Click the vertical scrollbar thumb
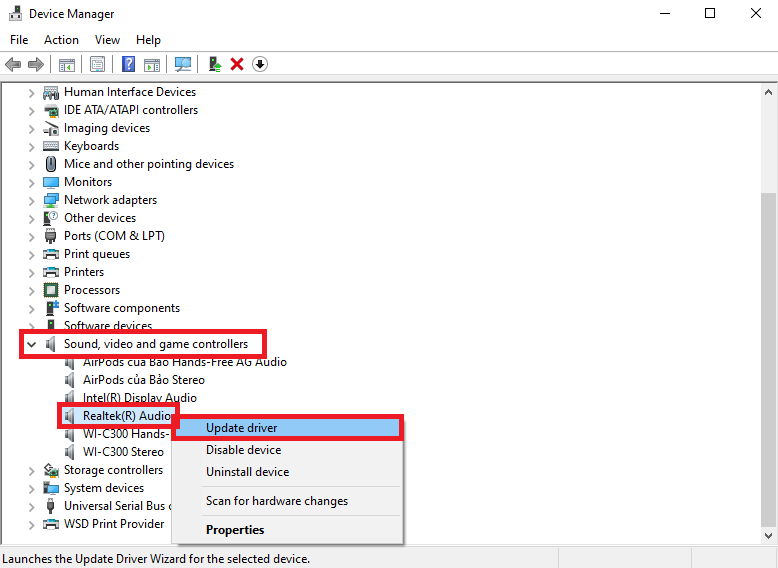 pos(768,360)
